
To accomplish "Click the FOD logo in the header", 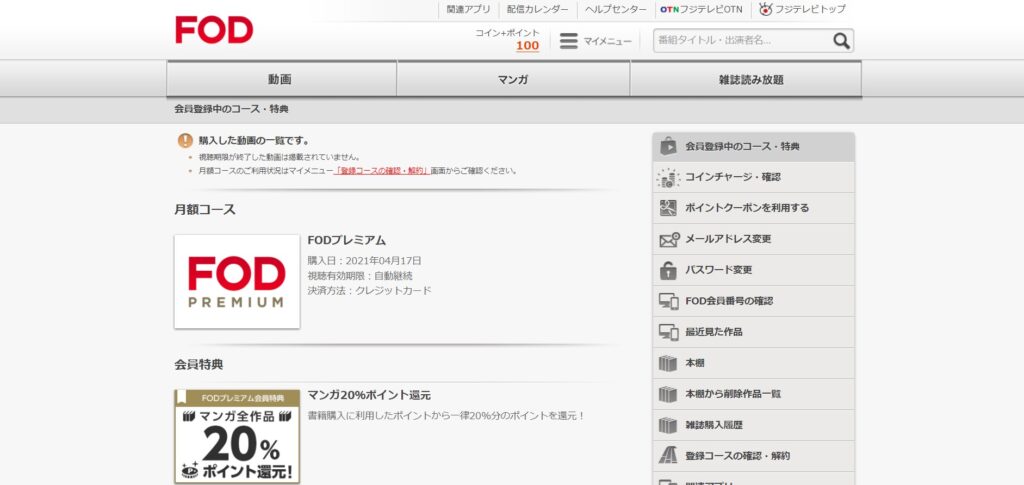I will [x=214, y=30].
